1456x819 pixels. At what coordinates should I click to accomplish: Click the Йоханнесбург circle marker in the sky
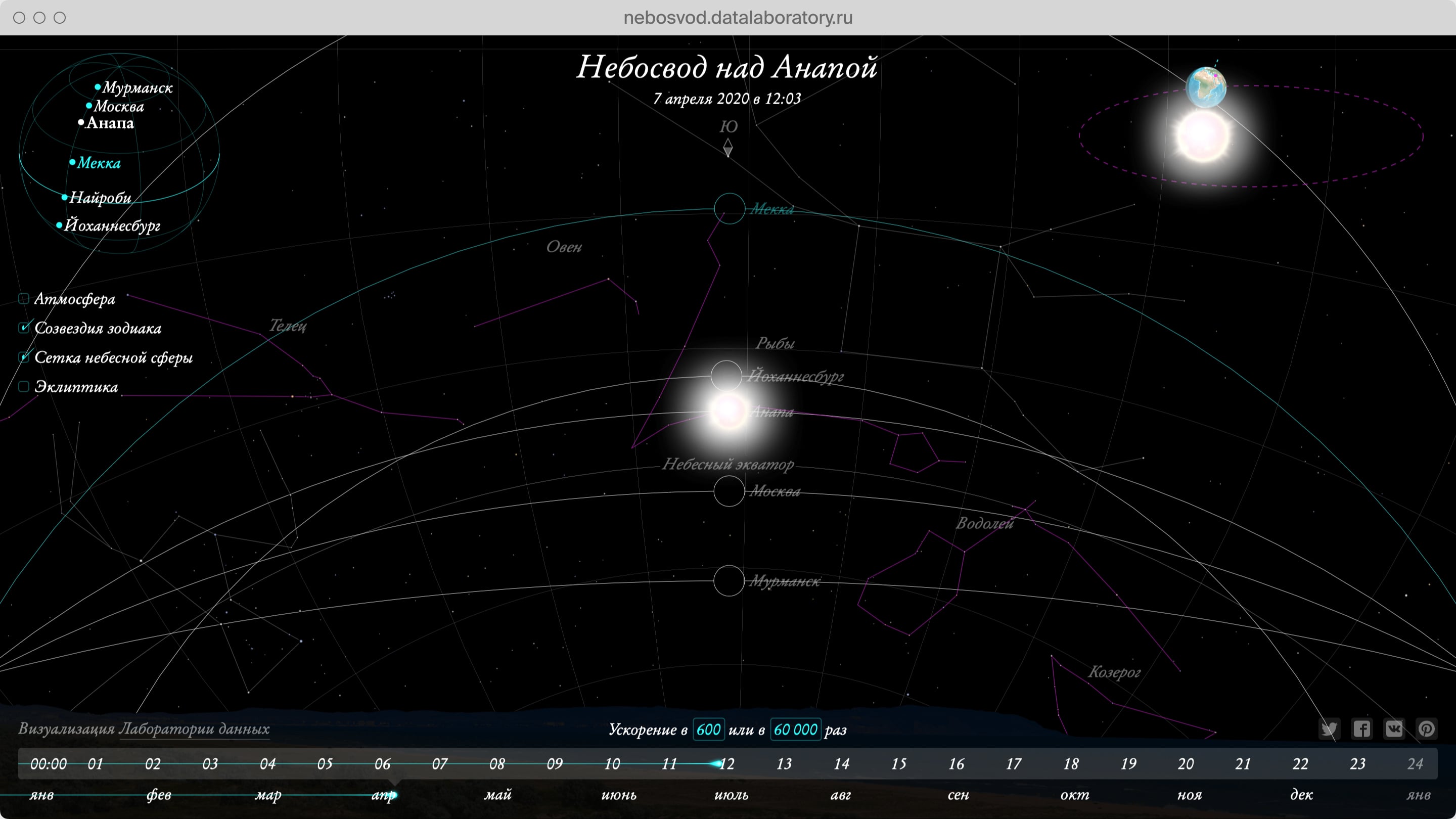[x=726, y=375]
